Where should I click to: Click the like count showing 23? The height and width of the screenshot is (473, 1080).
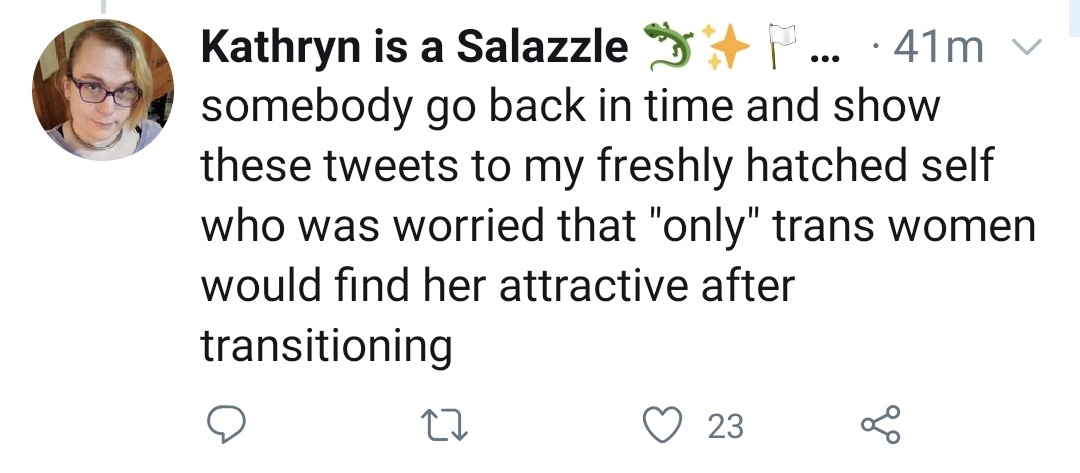click(x=726, y=426)
